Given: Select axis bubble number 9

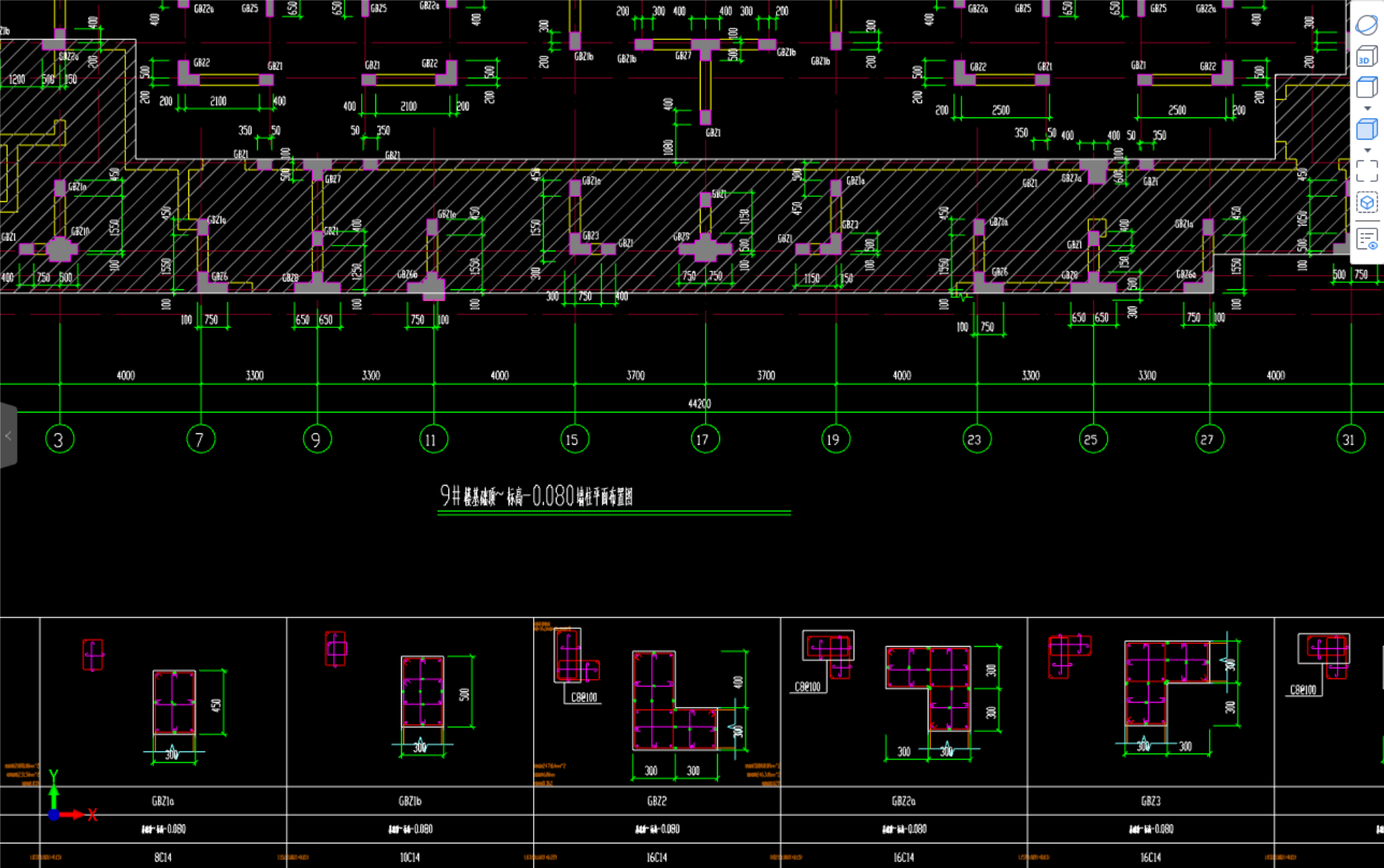Looking at the screenshot, I should point(317,439).
